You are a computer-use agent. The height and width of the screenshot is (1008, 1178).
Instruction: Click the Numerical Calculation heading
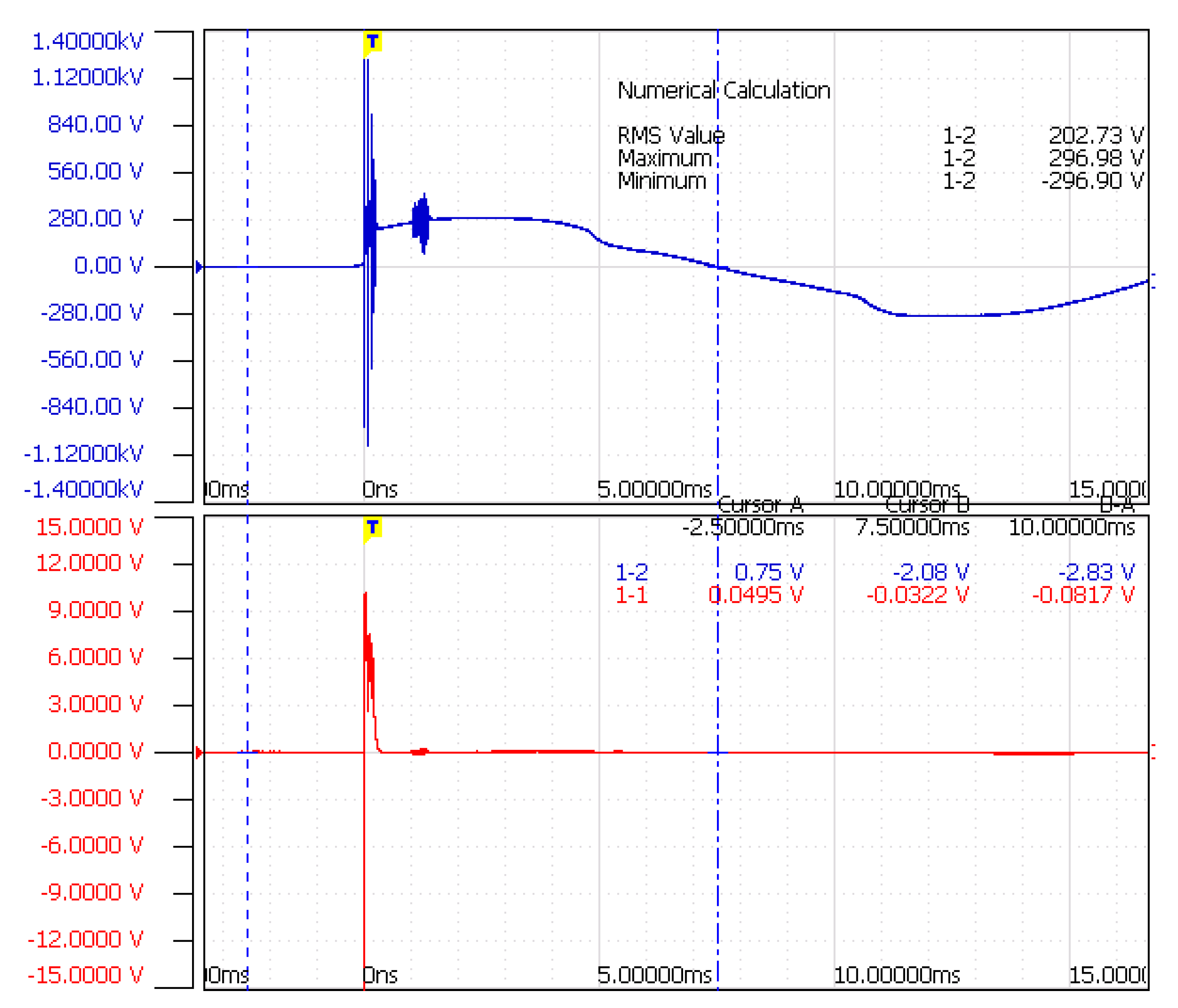pyautogui.click(x=724, y=90)
